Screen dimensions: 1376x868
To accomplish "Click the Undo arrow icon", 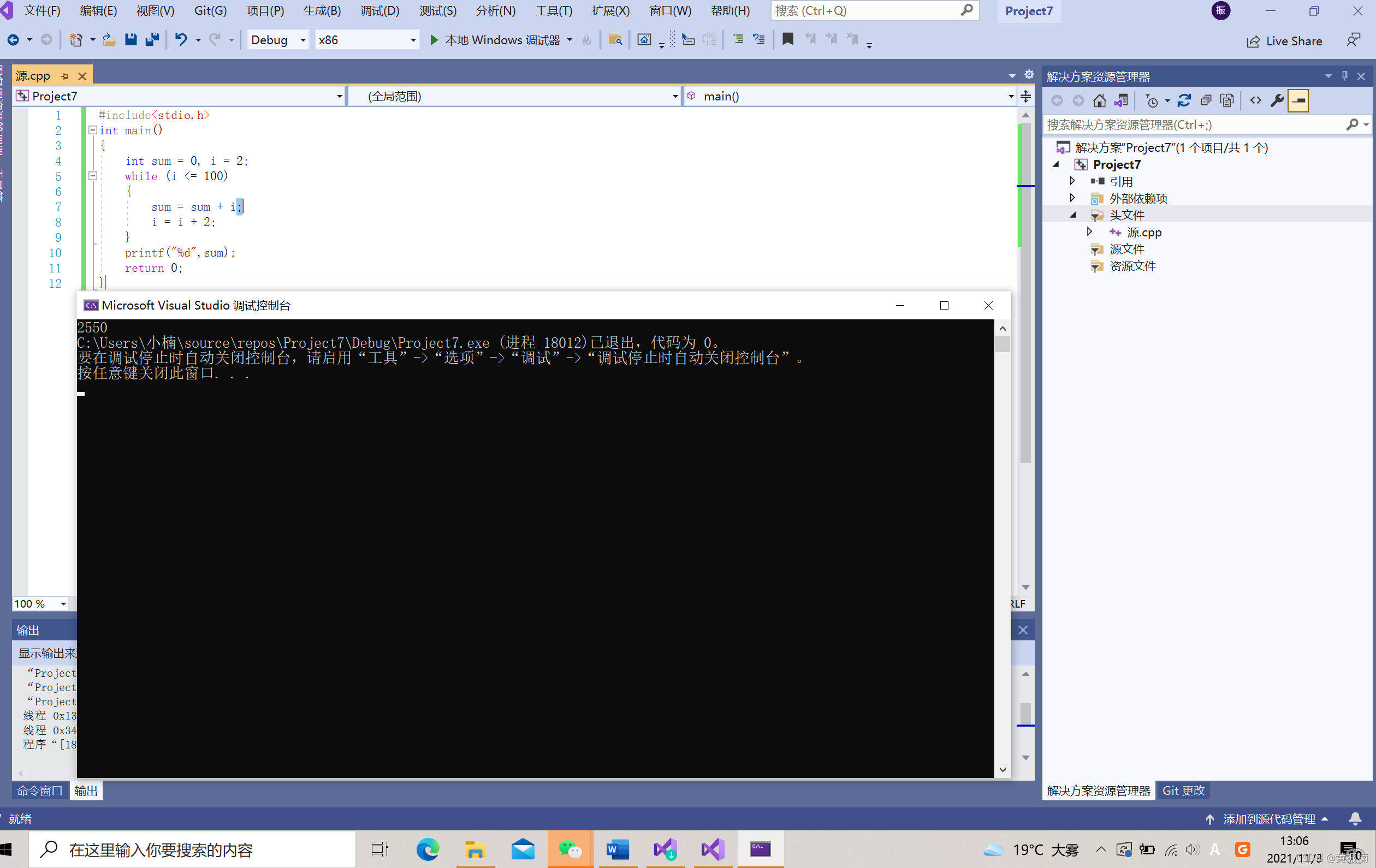I will point(181,39).
